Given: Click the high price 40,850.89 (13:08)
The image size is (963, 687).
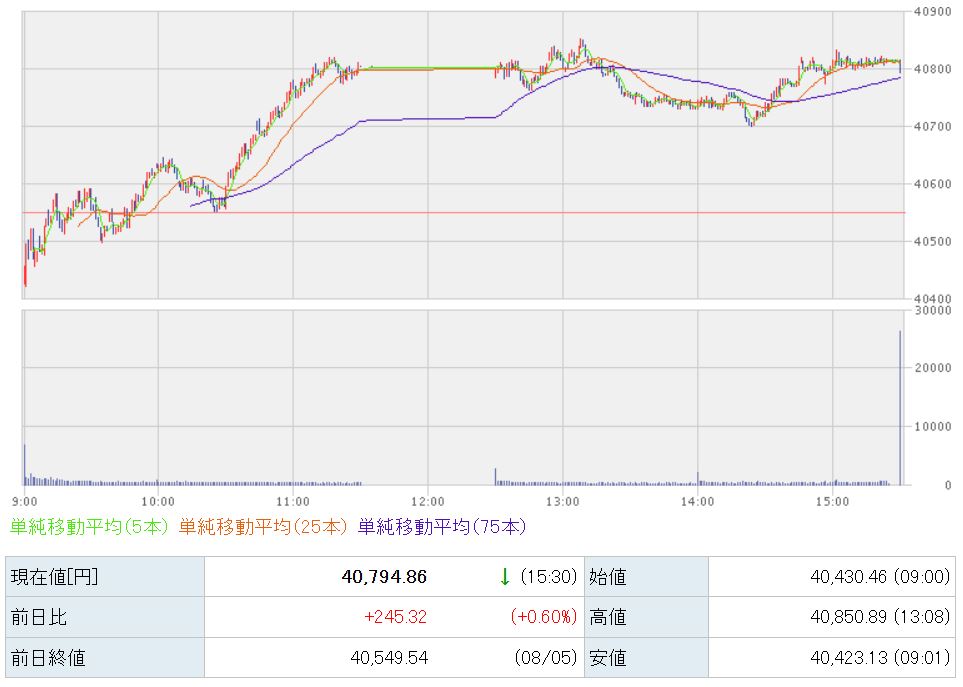Looking at the screenshot, I should coord(879,616).
